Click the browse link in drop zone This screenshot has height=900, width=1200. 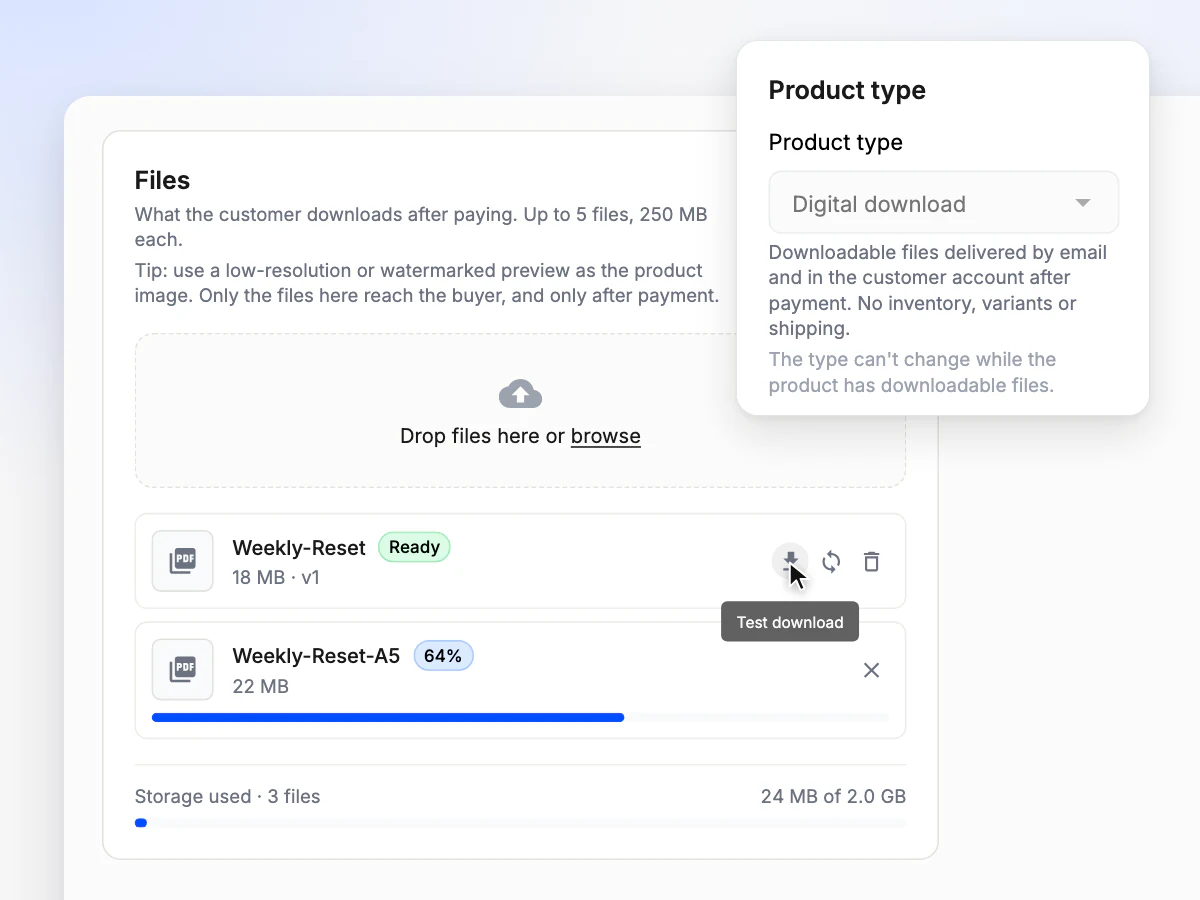coord(606,436)
